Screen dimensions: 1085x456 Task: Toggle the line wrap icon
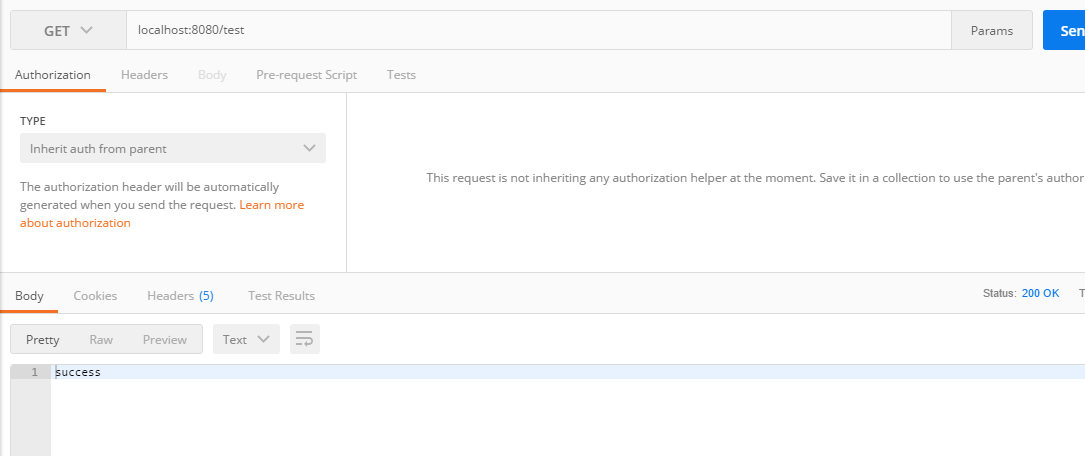tap(304, 339)
